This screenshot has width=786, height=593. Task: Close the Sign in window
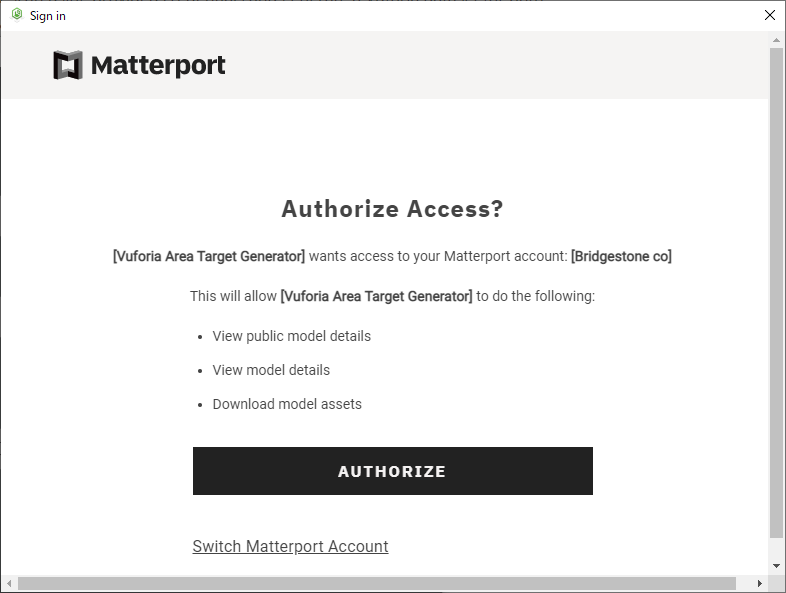click(x=769, y=15)
